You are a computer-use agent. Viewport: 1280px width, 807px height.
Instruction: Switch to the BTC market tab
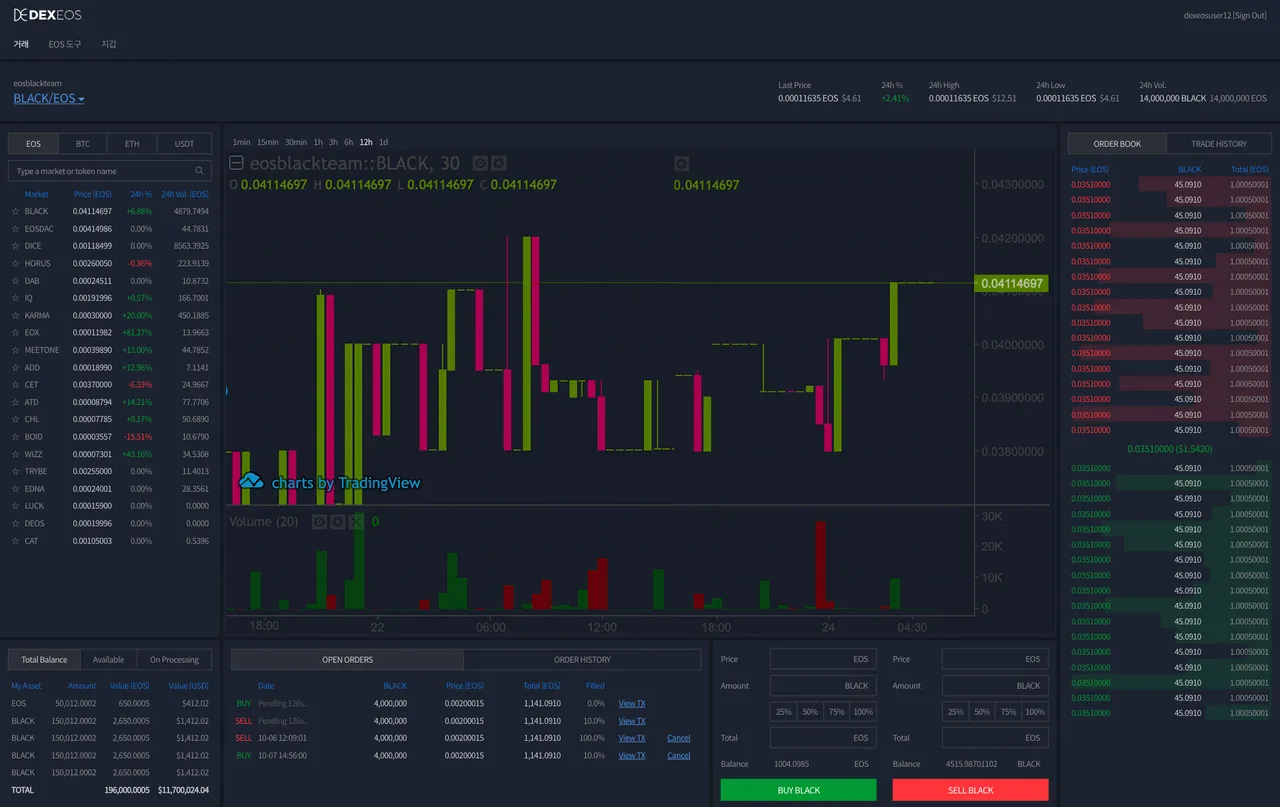point(83,144)
